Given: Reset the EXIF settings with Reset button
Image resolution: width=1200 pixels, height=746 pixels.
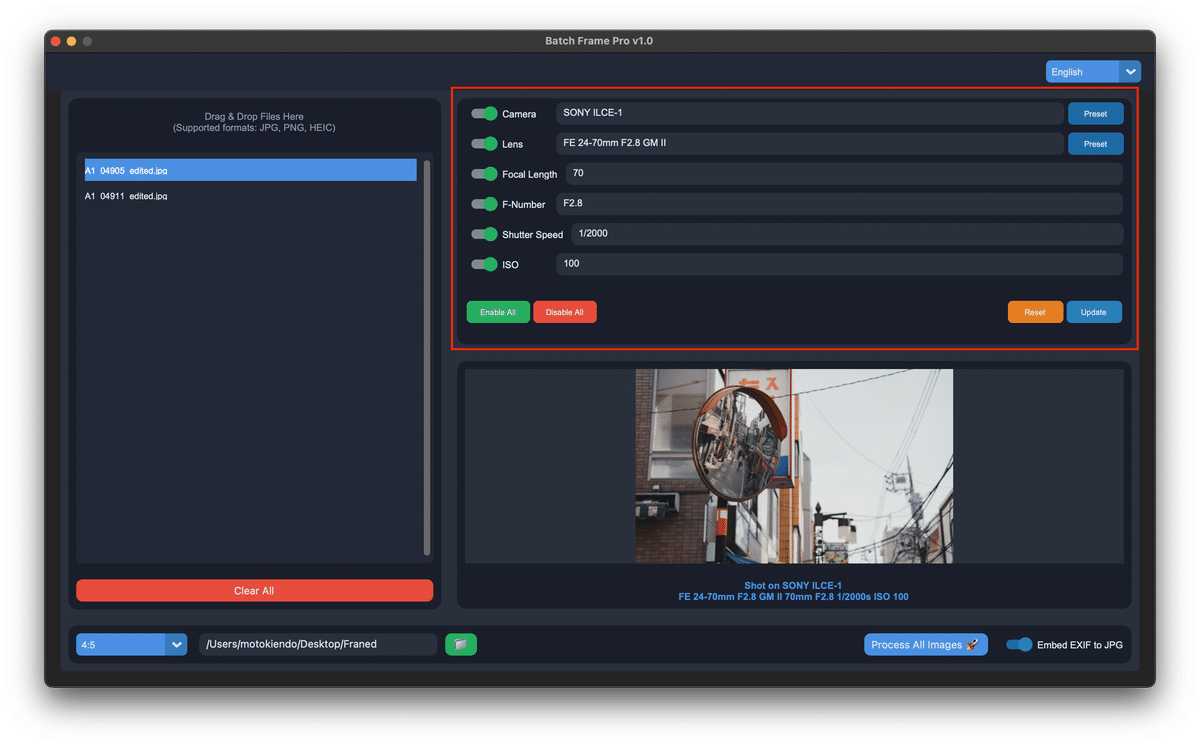Looking at the screenshot, I should tap(1035, 311).
